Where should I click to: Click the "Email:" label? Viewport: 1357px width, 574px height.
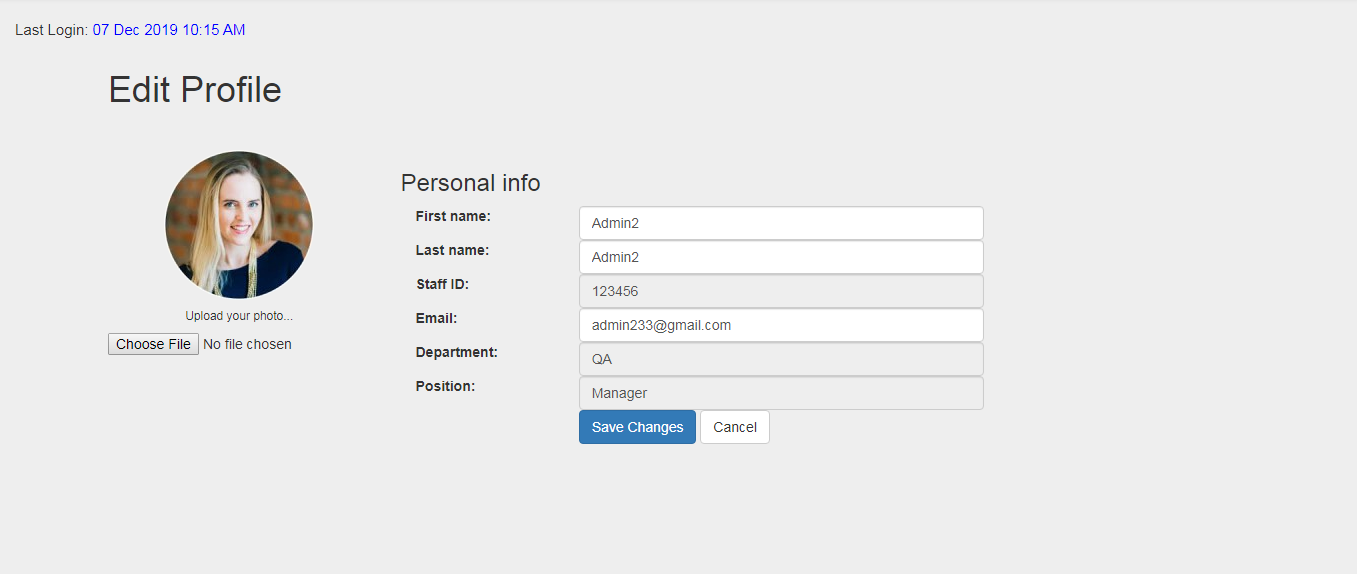point(436,318)
